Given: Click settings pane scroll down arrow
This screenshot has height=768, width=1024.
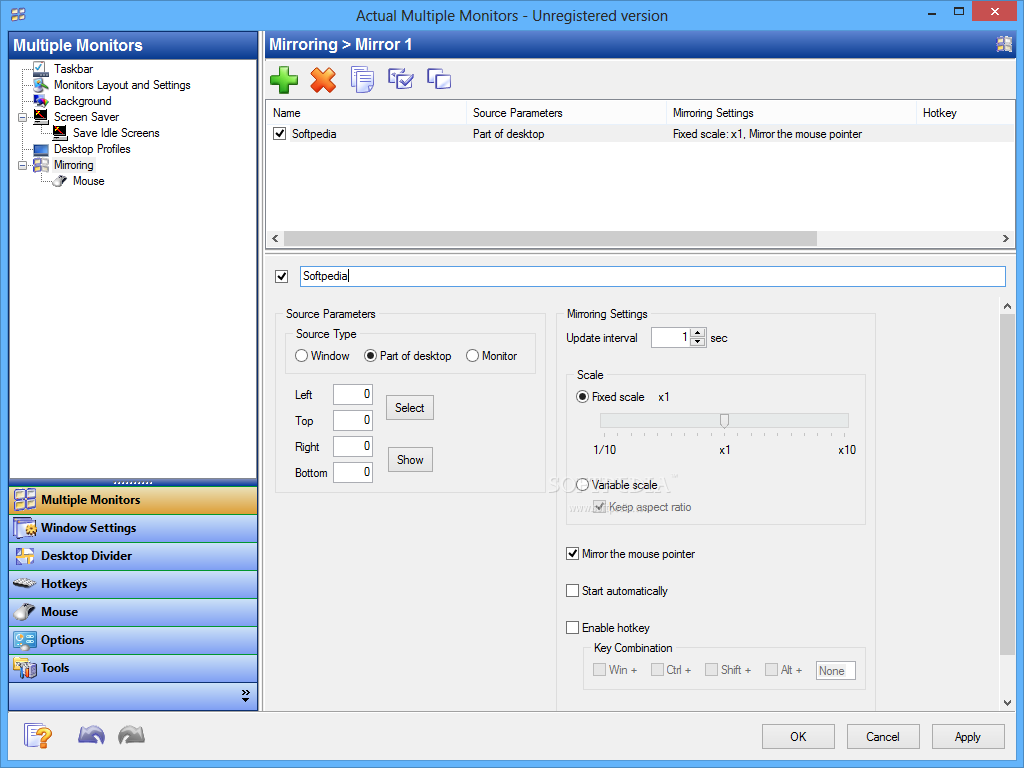Looking at the screenshot, I should tap(1006, 703).
